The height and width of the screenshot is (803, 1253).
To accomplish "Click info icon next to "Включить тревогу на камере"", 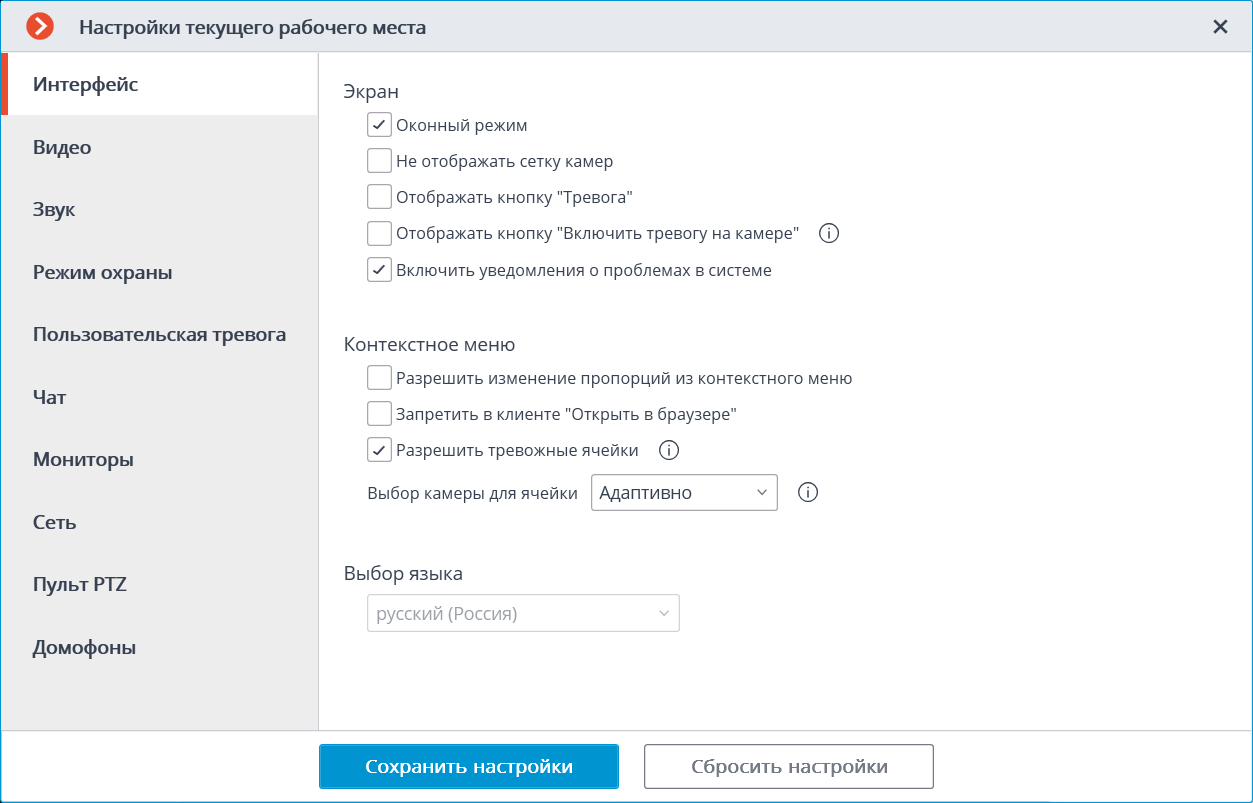I will 828,234.
